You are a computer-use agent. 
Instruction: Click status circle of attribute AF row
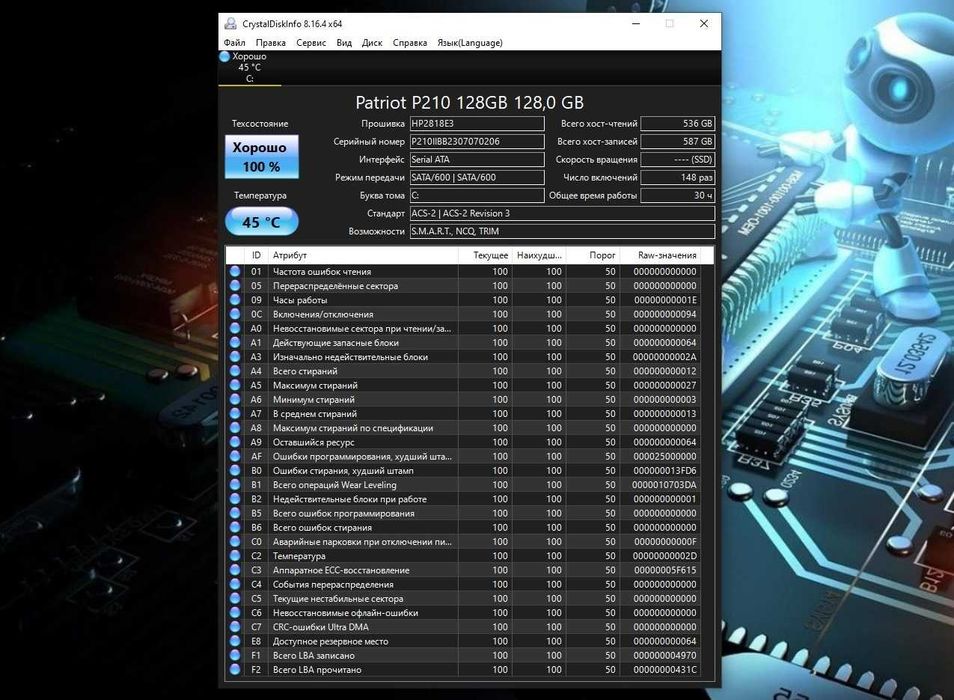click(x=235, y=456)
